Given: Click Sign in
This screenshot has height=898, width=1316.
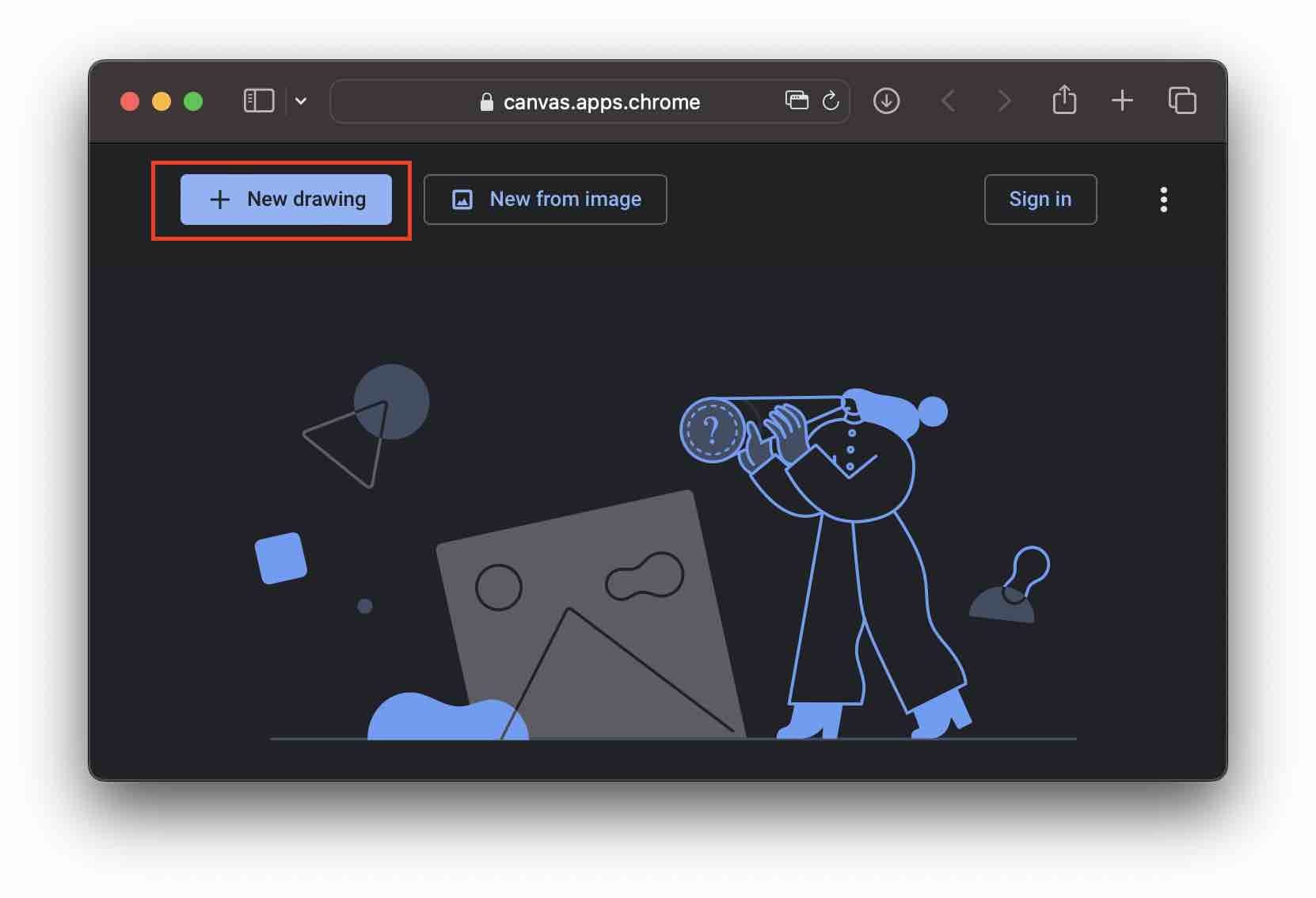Looking at the screenshot, I should 1040,200.
